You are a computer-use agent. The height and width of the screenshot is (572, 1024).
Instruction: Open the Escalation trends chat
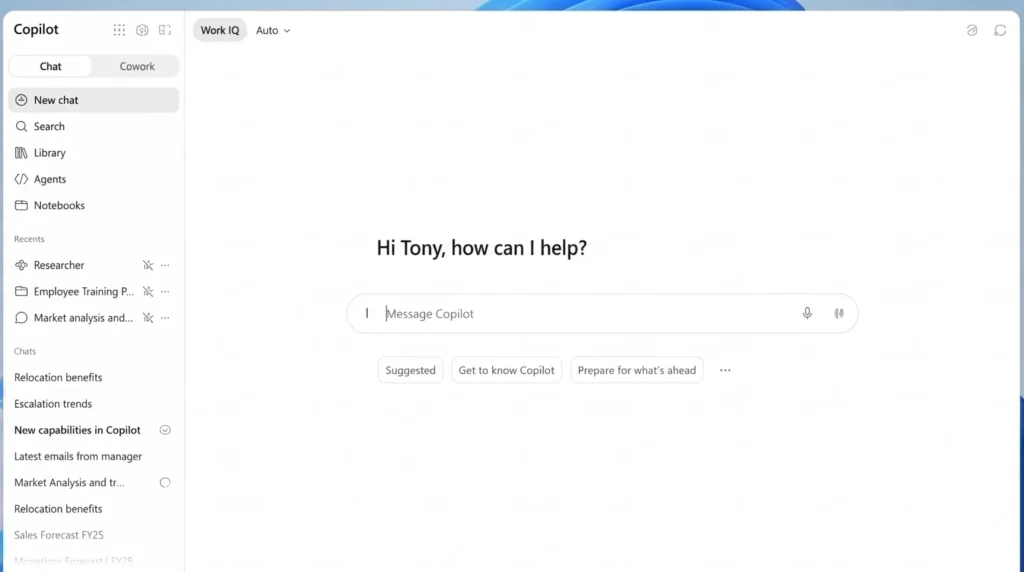pos(53,404)
